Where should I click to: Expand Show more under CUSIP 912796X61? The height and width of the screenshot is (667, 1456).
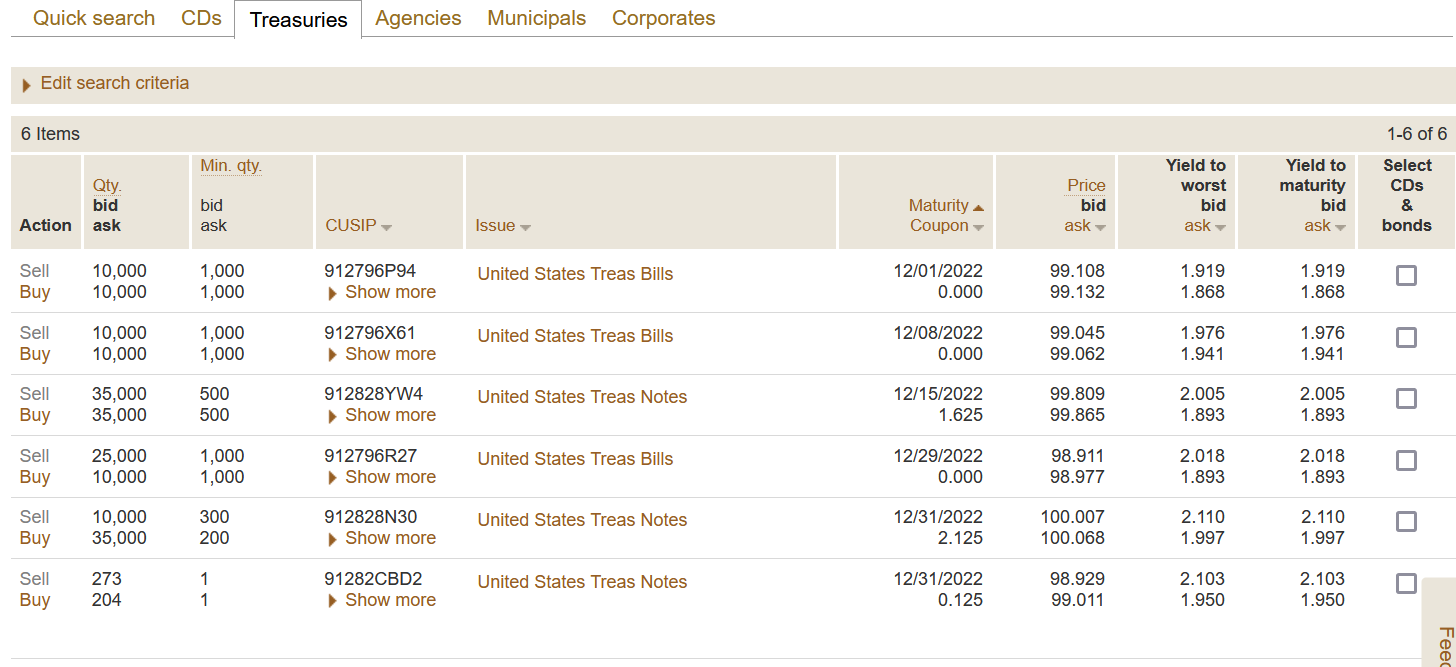[389, 354]
